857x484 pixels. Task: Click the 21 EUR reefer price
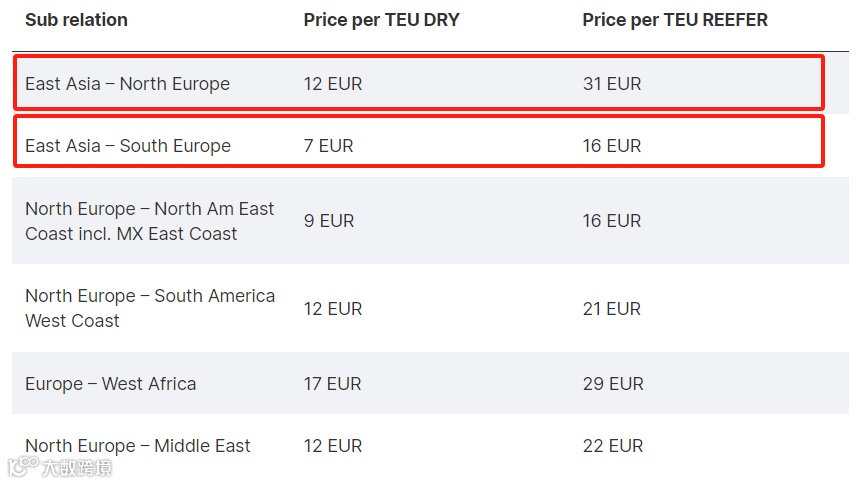coord(612,309)
